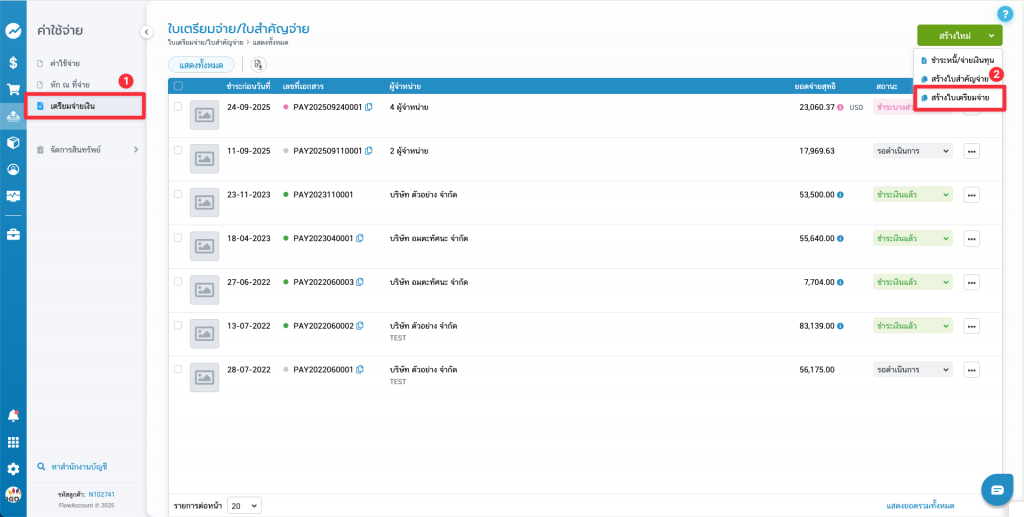This screenshot has width=1024, height=517.
Task: Open the notifications bell icon
Action: coord(13,415)
